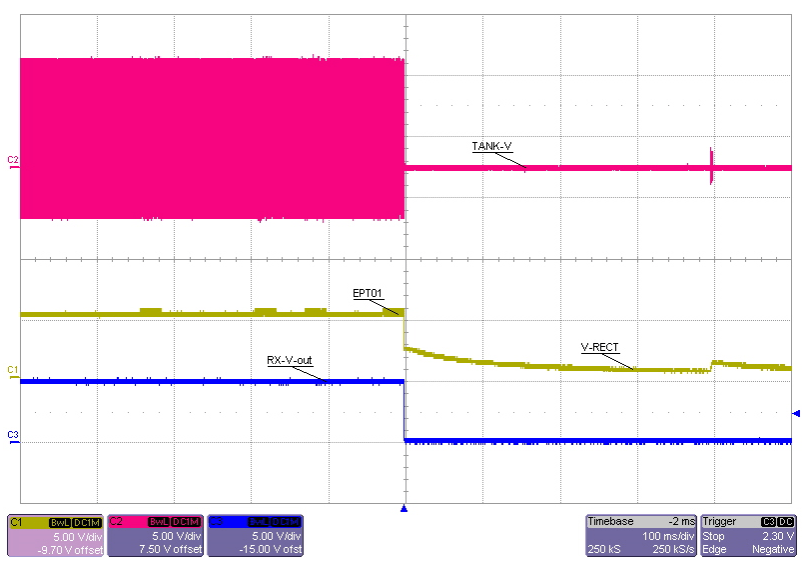The height and width of the screenshot is (570, 805).
Task: Open the Timebase settings box
Action: click(640, 535)
